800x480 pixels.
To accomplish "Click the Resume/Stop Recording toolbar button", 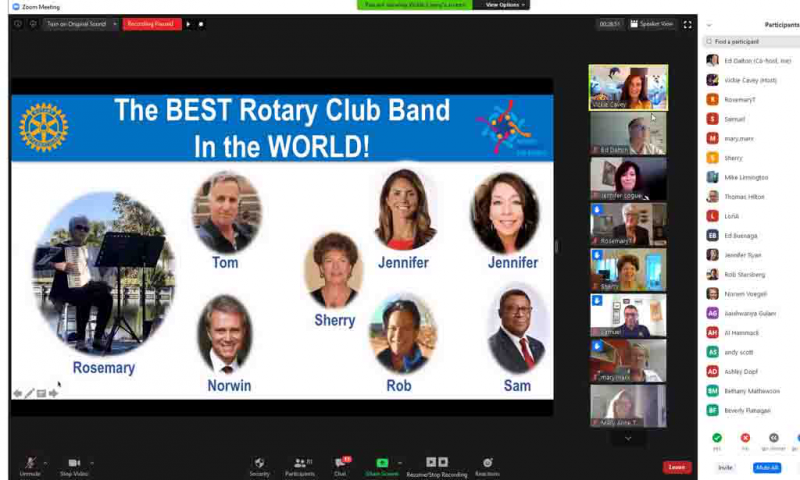I will pyautogui.click(x=437, y=466).
